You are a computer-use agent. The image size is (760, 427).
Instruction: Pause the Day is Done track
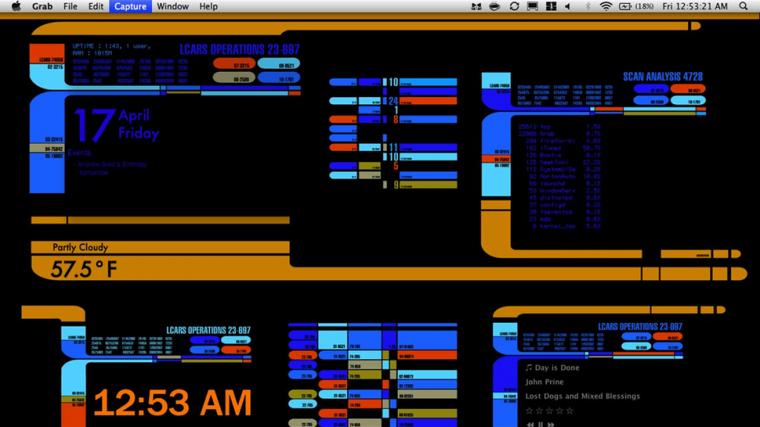click(541, 423)
